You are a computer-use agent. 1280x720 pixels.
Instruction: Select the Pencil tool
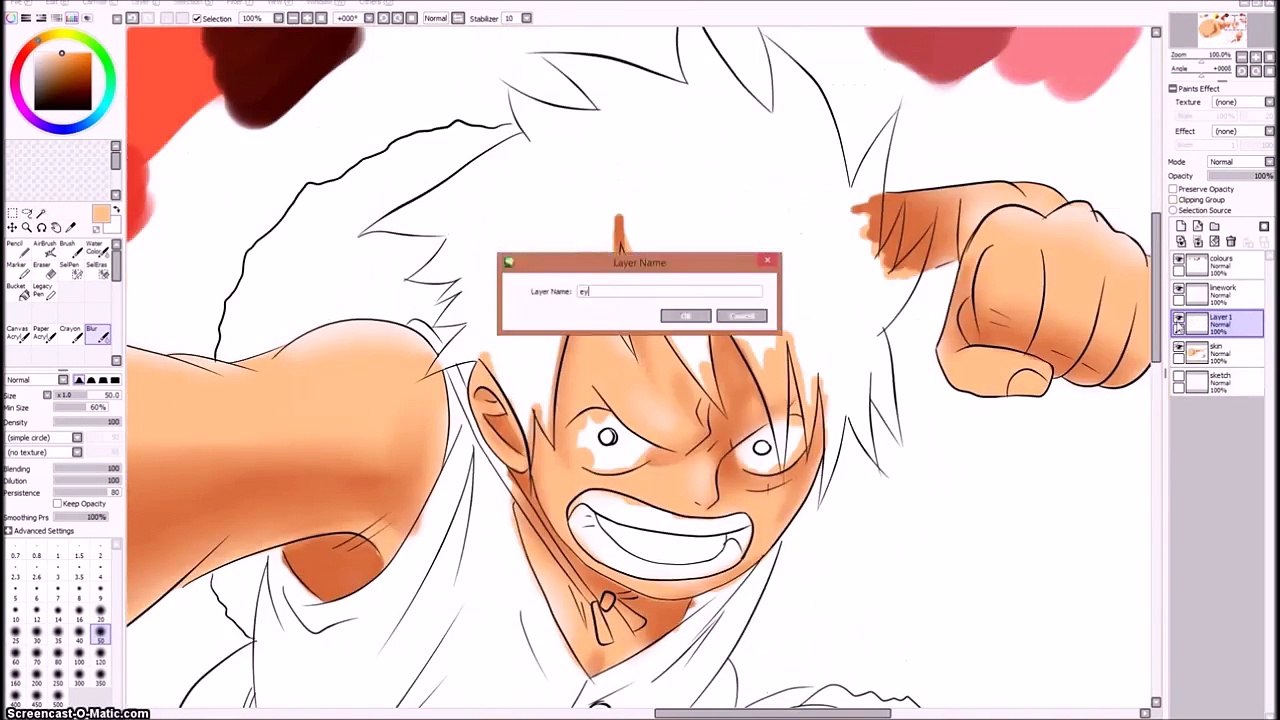click(16, 250)
